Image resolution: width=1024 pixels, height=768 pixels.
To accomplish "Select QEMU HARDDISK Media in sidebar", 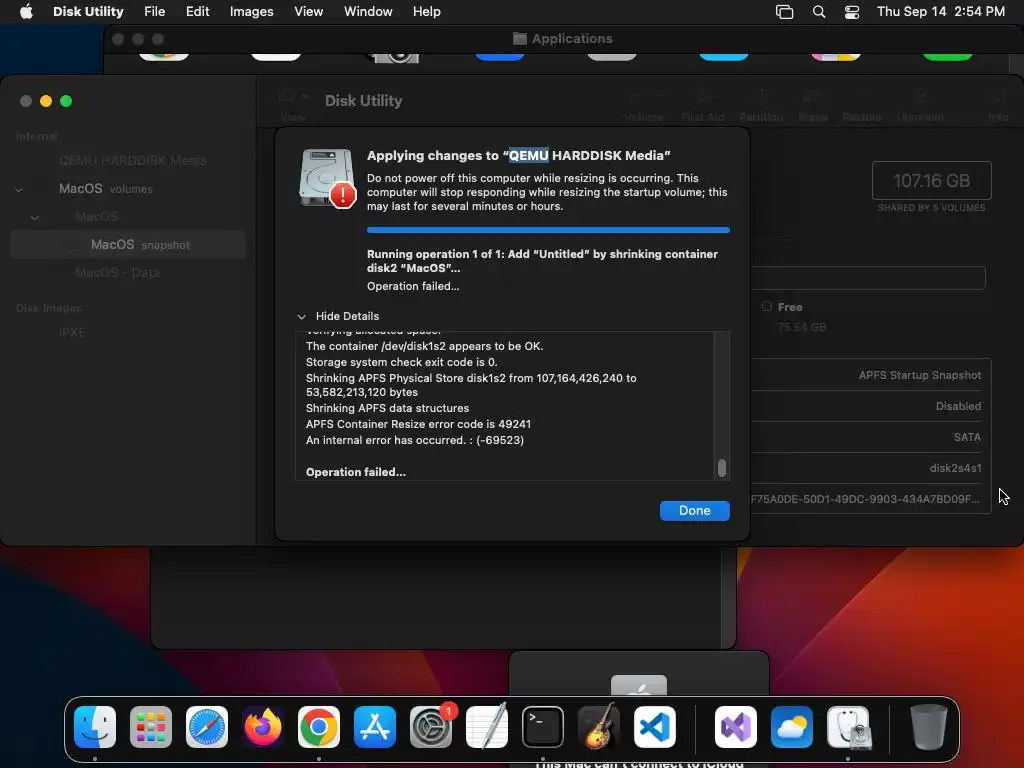I will [x=133, y=161].
